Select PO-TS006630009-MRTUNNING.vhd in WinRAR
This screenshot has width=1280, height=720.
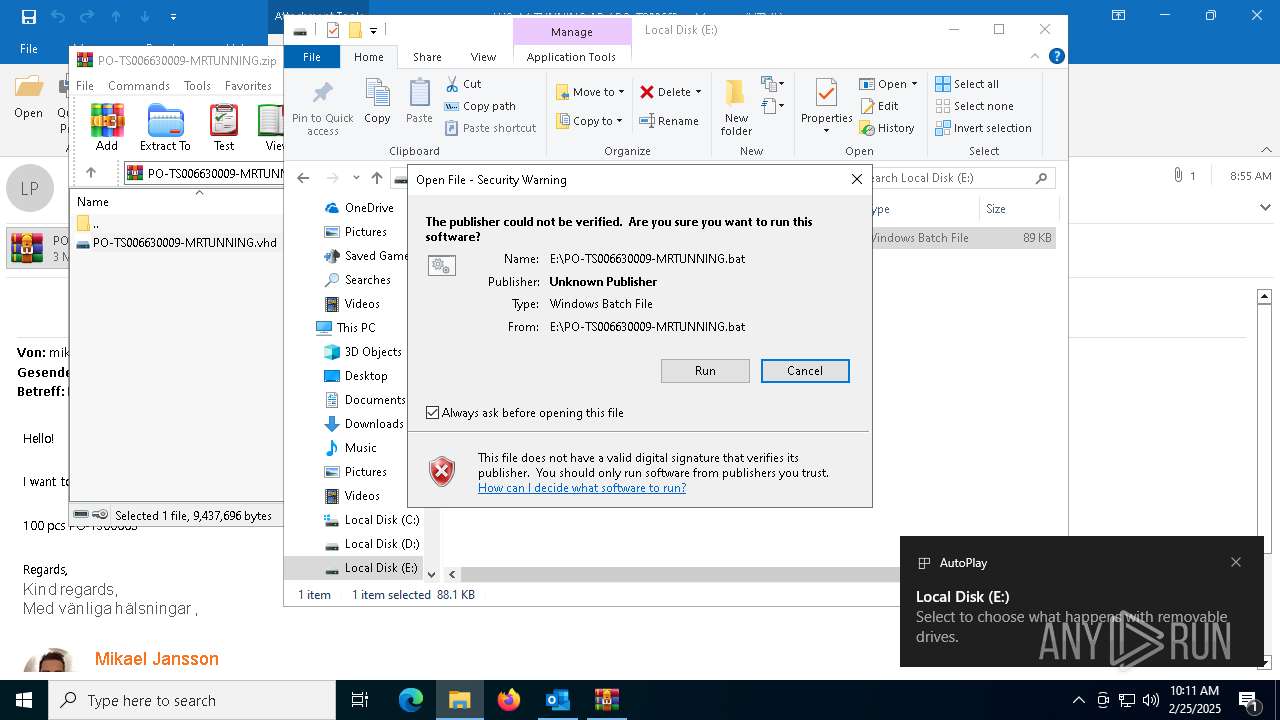click(177, 243)
